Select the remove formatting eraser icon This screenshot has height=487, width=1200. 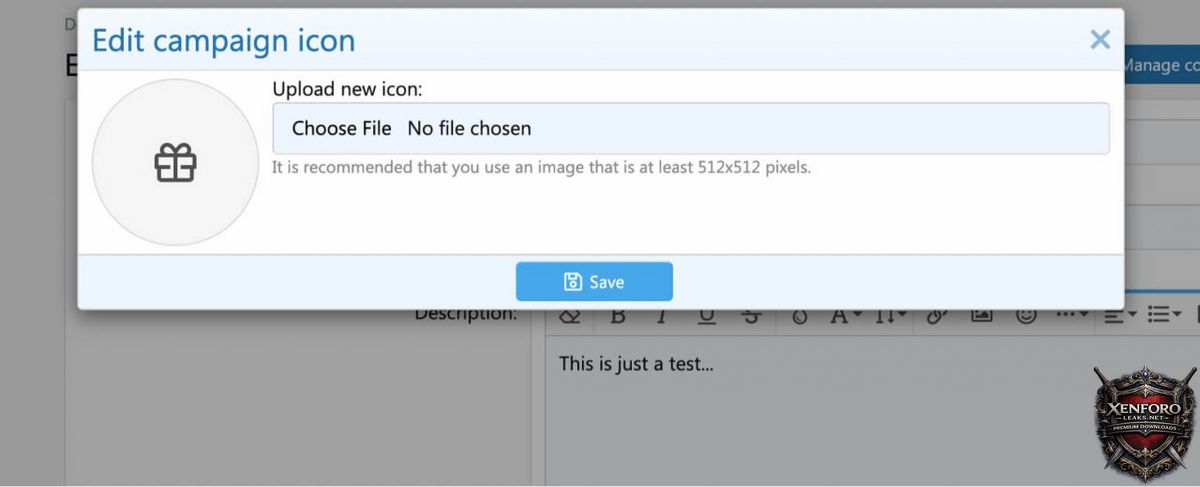[x=570, y=316]
